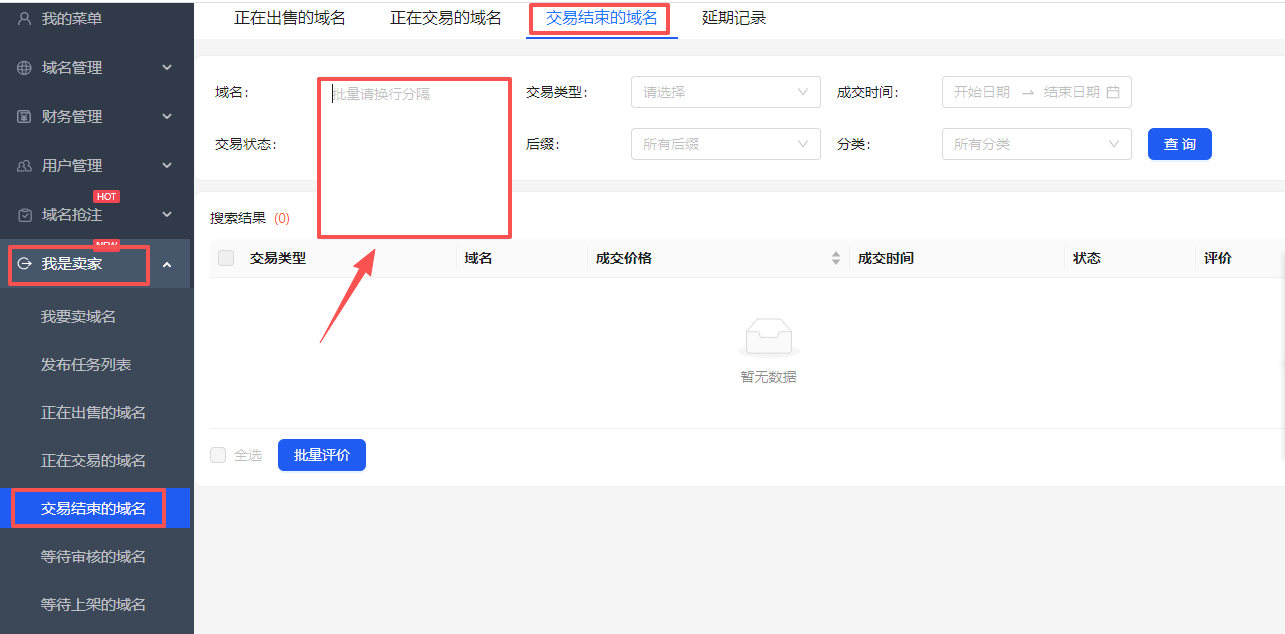Screen dimensions: 1285x634
Task: Expand the 域名管理 menu chevron
Action: (x=167, y=68)
